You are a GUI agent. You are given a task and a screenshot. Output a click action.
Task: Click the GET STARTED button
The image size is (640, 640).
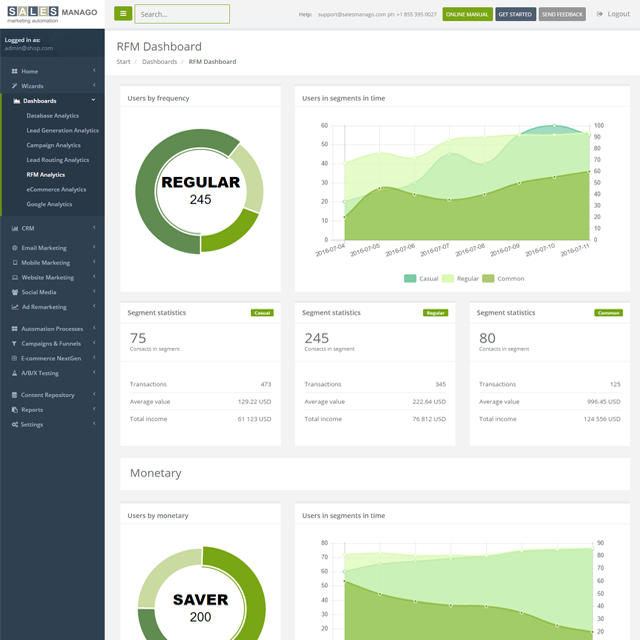coord(515,14)
